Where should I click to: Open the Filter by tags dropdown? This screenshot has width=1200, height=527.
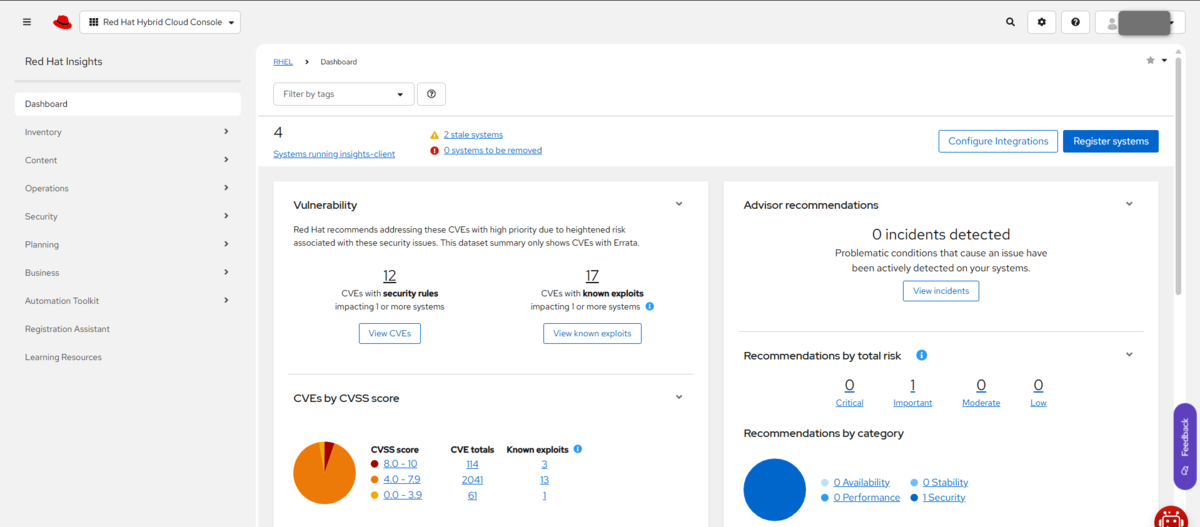pos(344,94)
